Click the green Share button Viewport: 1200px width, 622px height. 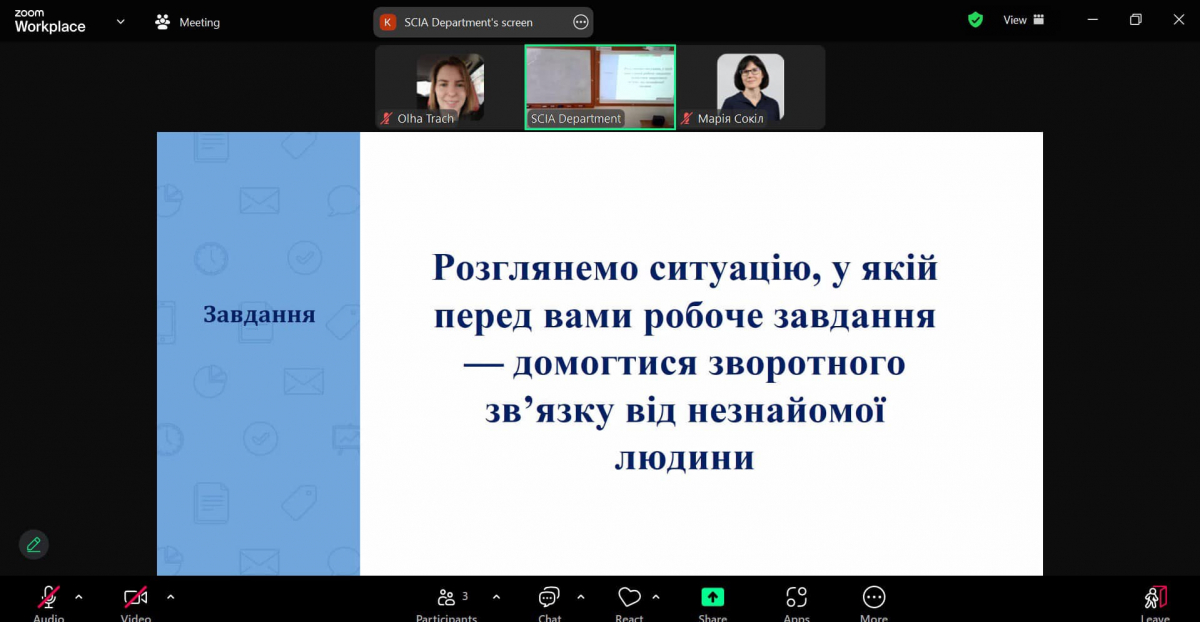point(712,597)
